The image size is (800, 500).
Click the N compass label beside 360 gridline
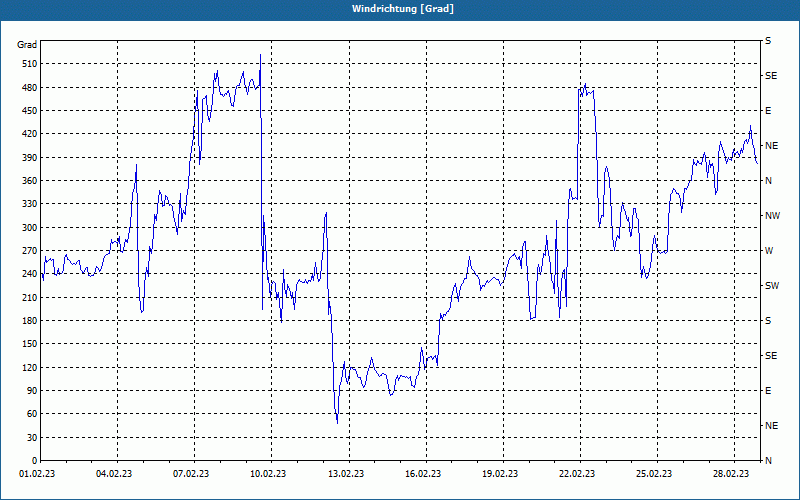pyautogui.click(x=768, y=181)
